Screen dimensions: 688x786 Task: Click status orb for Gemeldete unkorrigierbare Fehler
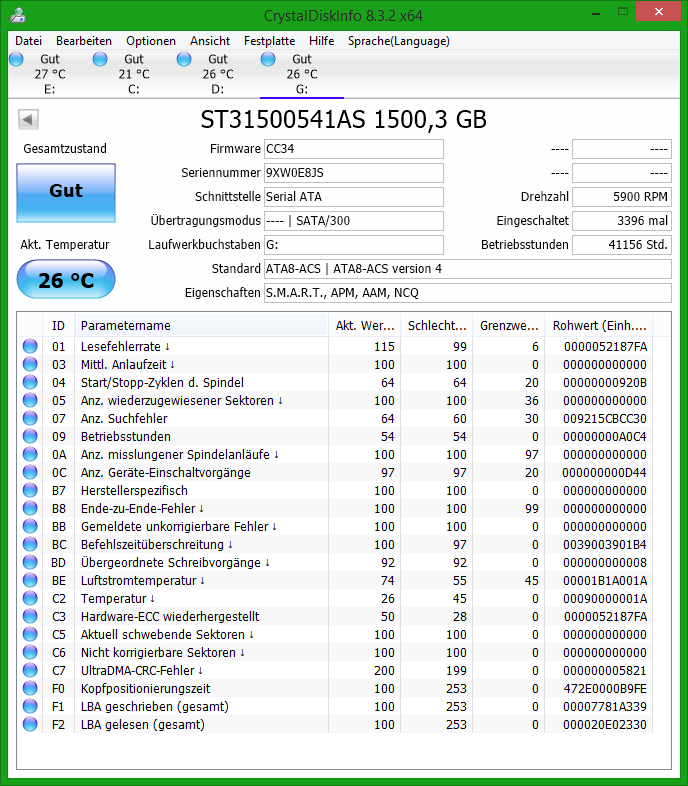[30, 527]
